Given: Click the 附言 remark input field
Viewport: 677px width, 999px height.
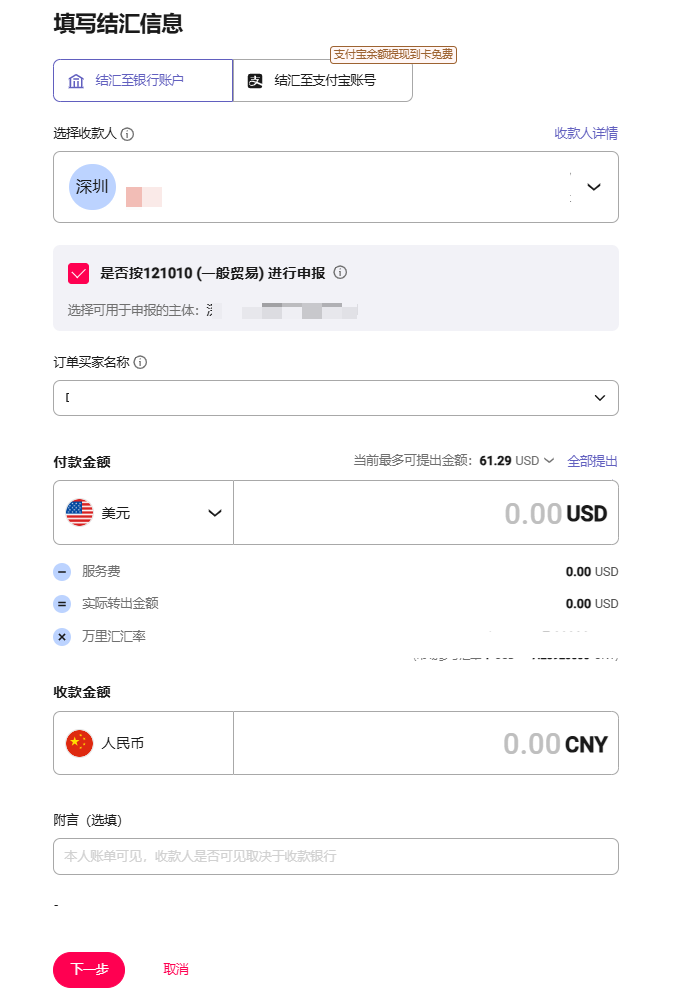Looking at the screenshot, I should tap(335, 856).
